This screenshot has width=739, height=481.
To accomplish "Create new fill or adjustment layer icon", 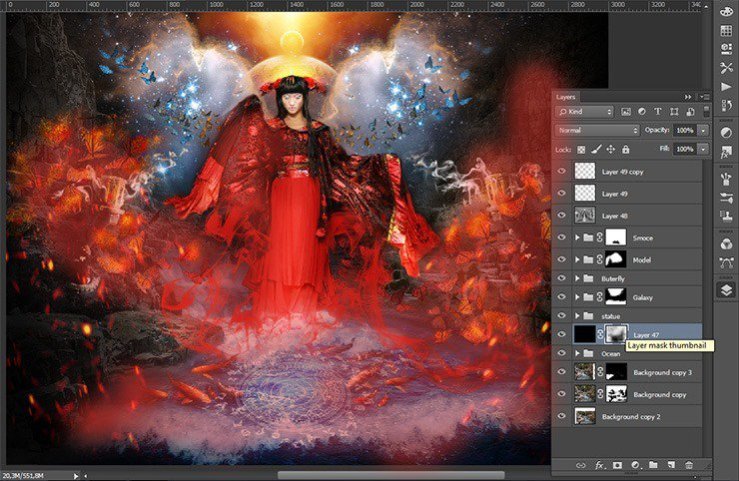I will point(635,465).
